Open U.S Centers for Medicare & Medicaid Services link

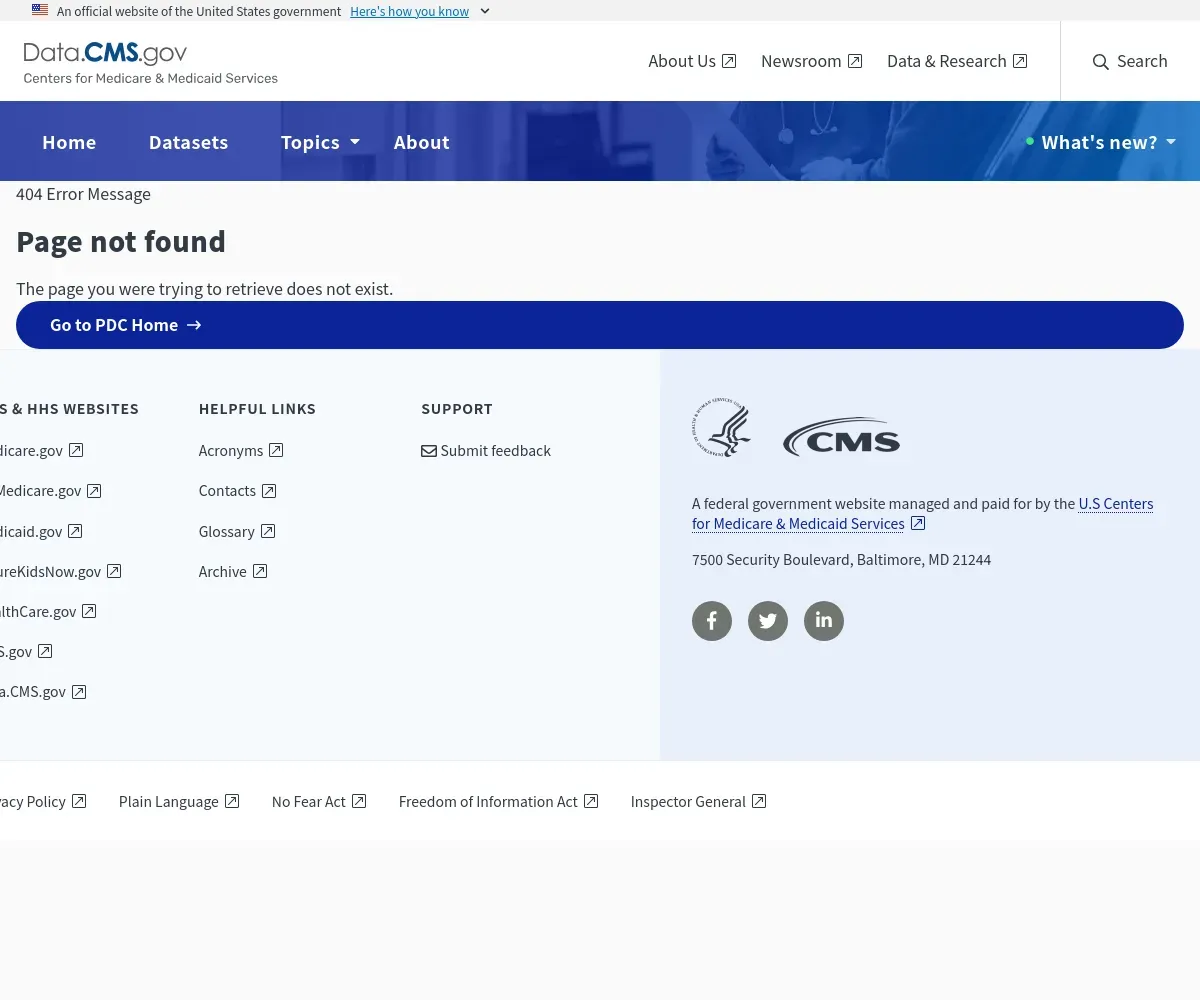(x=922, y=514)
